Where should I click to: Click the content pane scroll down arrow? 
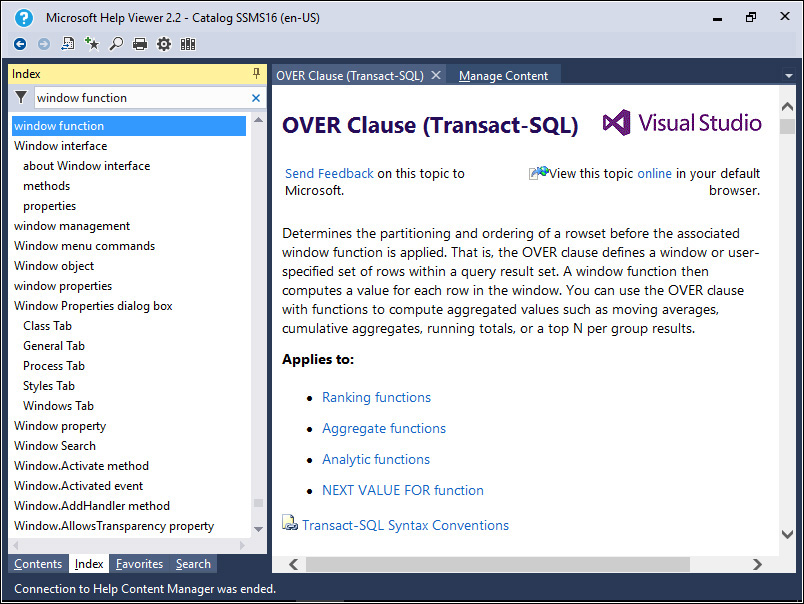[x=788, y=535]
